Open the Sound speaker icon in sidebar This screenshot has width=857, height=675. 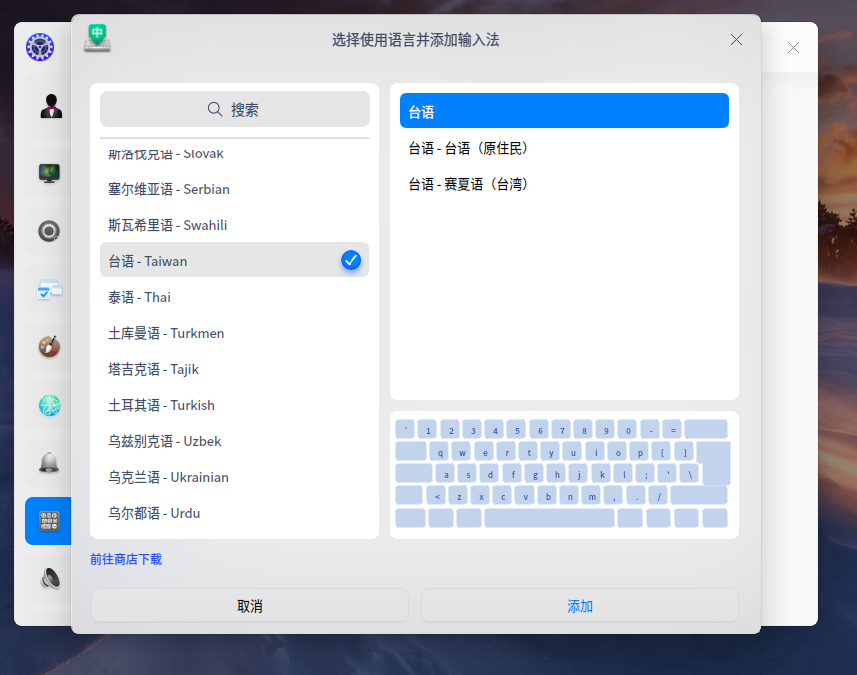(x=50, y=578)
